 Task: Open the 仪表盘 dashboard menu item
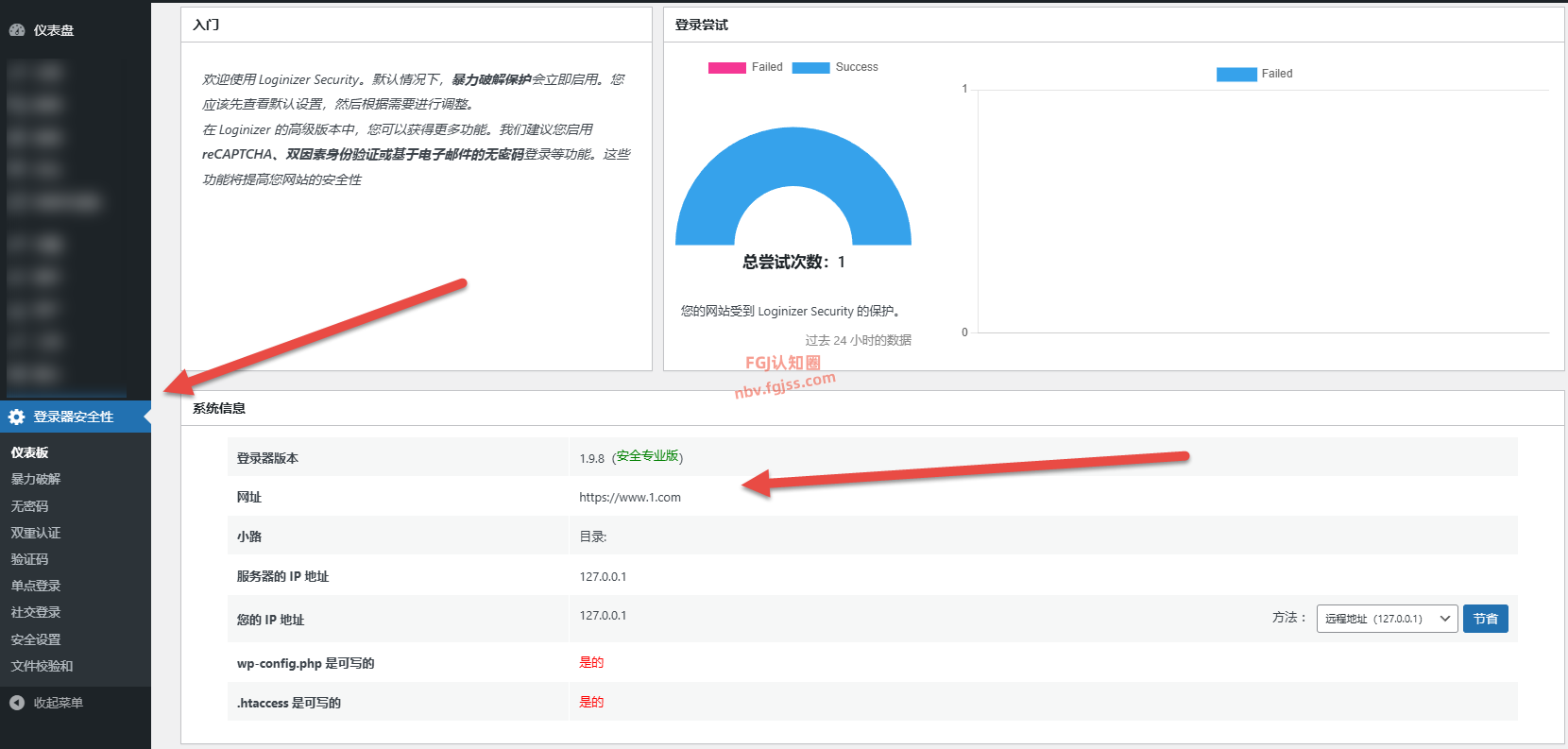(53, 30)
